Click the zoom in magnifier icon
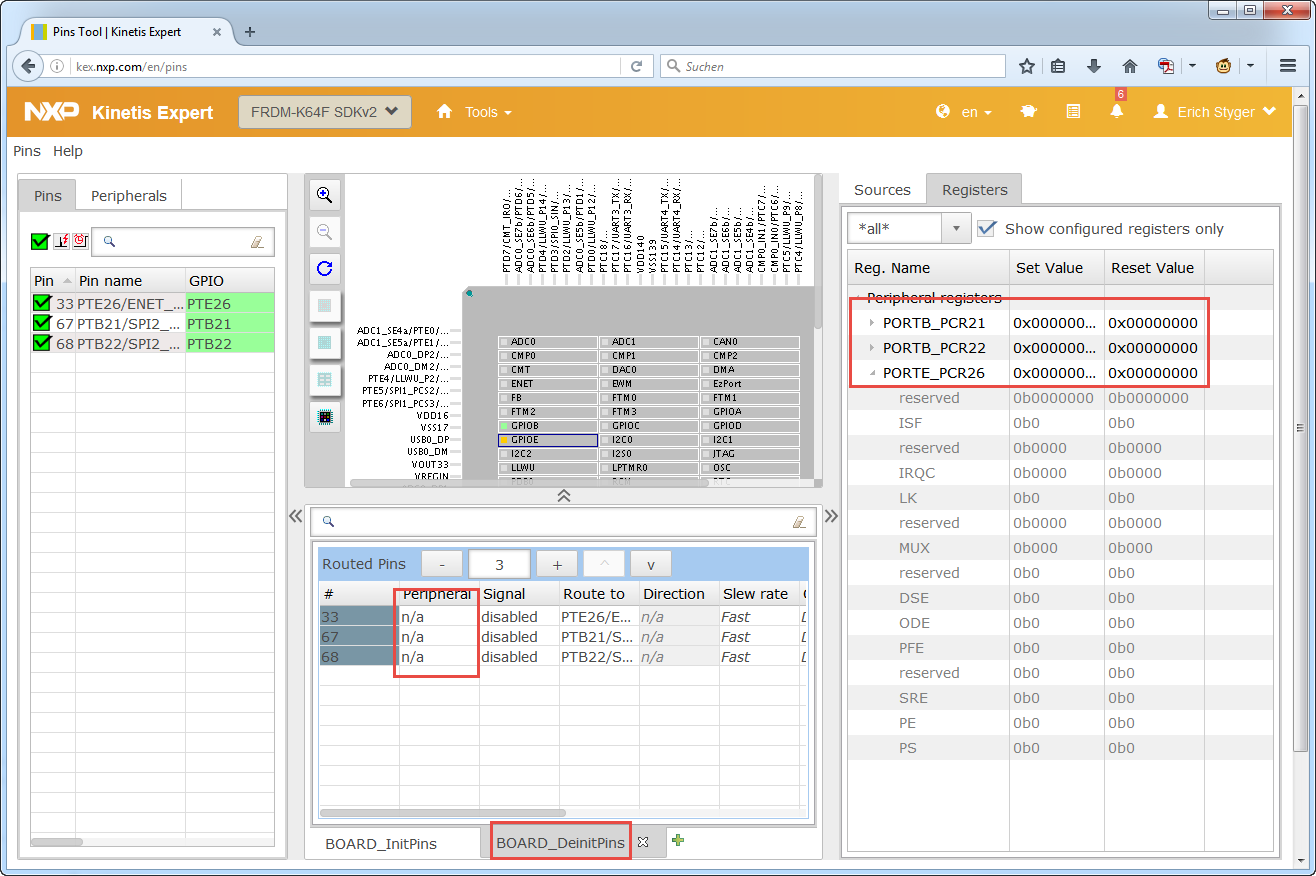 pos(324,195)
